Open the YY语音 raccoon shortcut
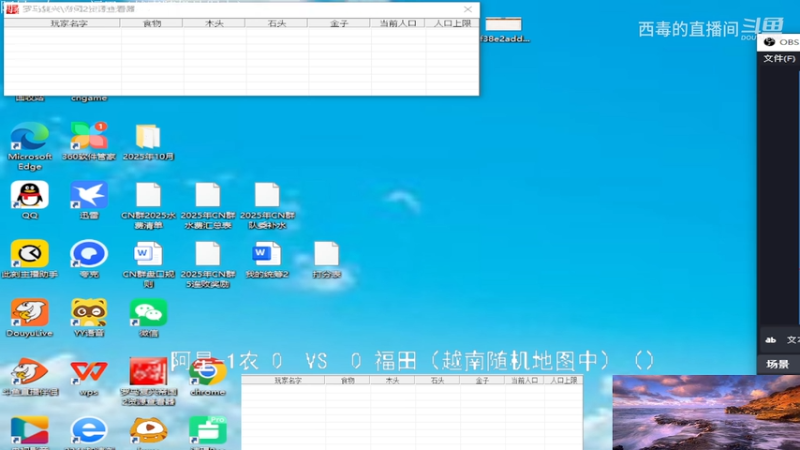 [x=89, y=318]
